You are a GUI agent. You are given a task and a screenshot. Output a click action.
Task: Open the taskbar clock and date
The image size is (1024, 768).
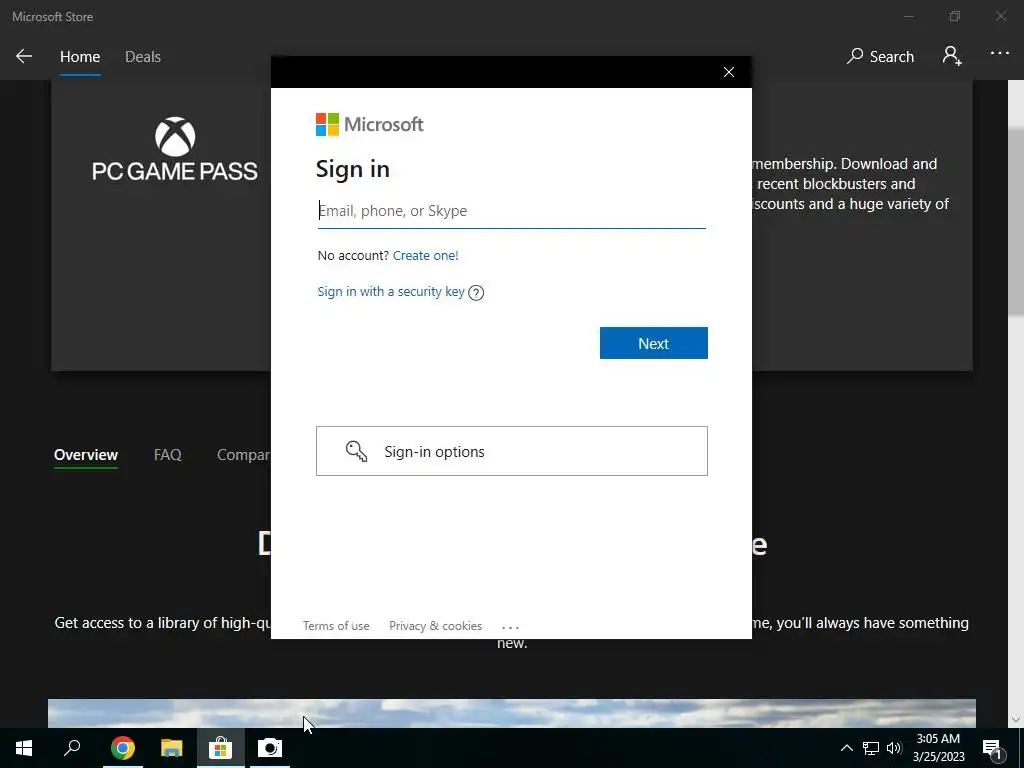pyautogui.click(x=938, y=748)
